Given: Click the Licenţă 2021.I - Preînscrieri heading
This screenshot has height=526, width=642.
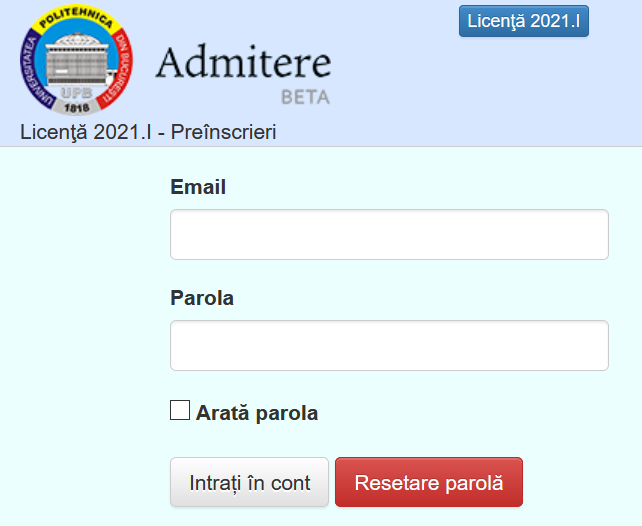Looking at the screenshot, I should [148, 132].
